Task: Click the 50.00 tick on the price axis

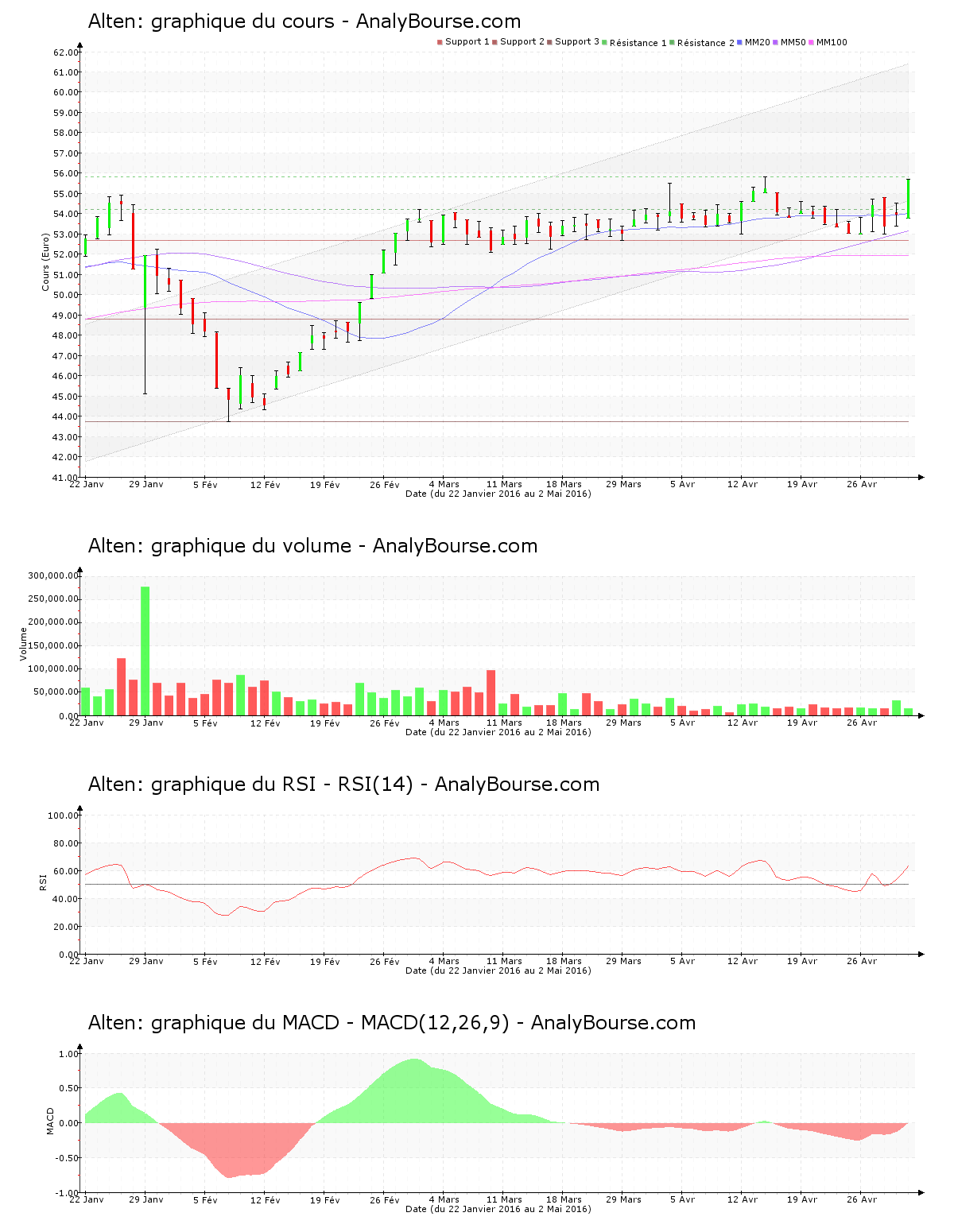Action: pyautogui.click(x=65, y=295)
